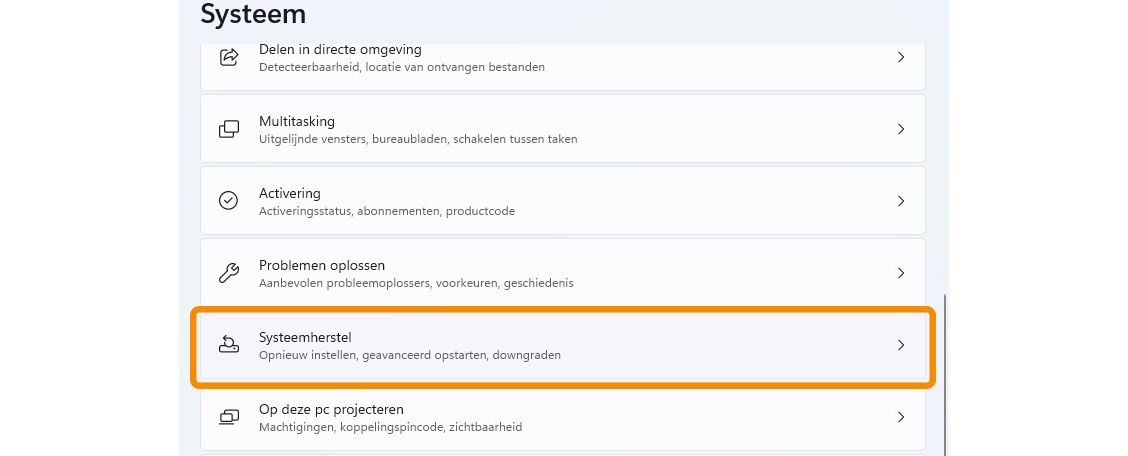
Task: Click the Multitasking overlapping windows icon
Action: pos(229,129)
